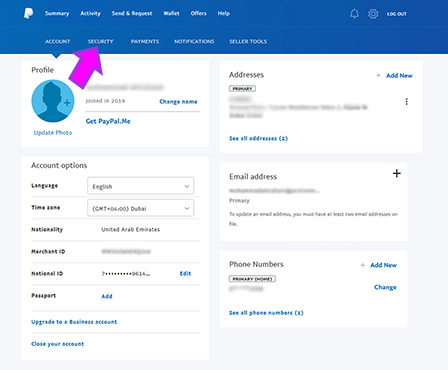Viewport: 448px width, 370px height.
Task: Click Edit next to National ID
Action: click(x=185, y=274)
